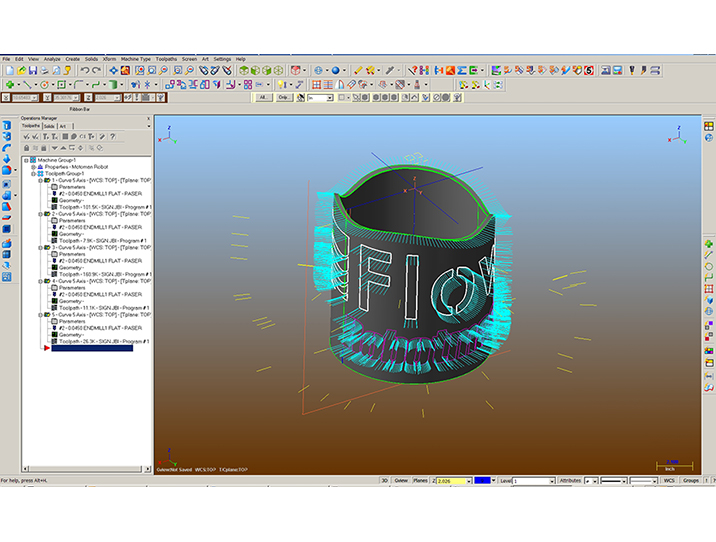Click the lock operation icon in Operations Manager

(26, 148)
